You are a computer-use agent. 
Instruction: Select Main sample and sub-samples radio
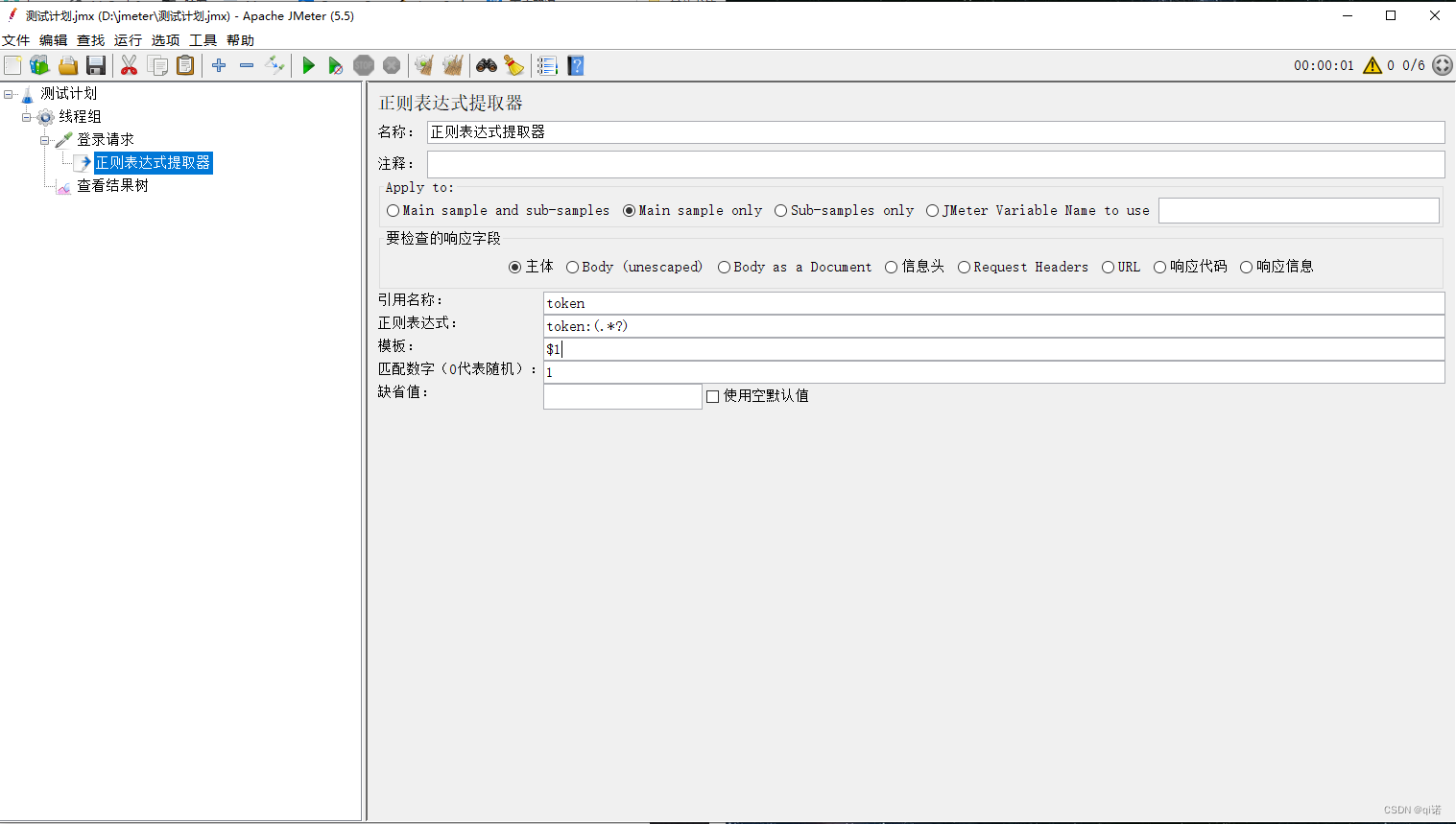pyautogui.click(x=393, y=210)
